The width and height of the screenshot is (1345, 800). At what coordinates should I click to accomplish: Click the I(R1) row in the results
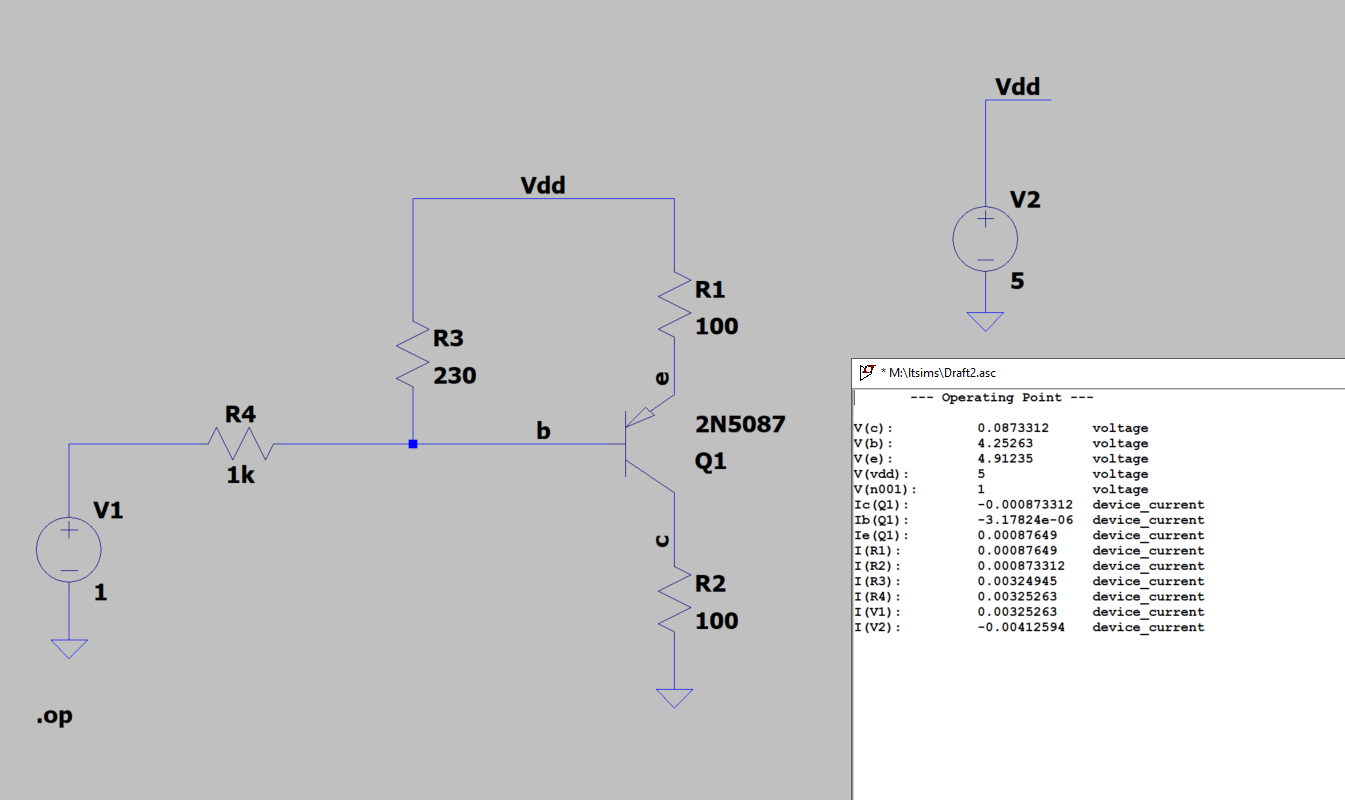(x=1029, y=551)
